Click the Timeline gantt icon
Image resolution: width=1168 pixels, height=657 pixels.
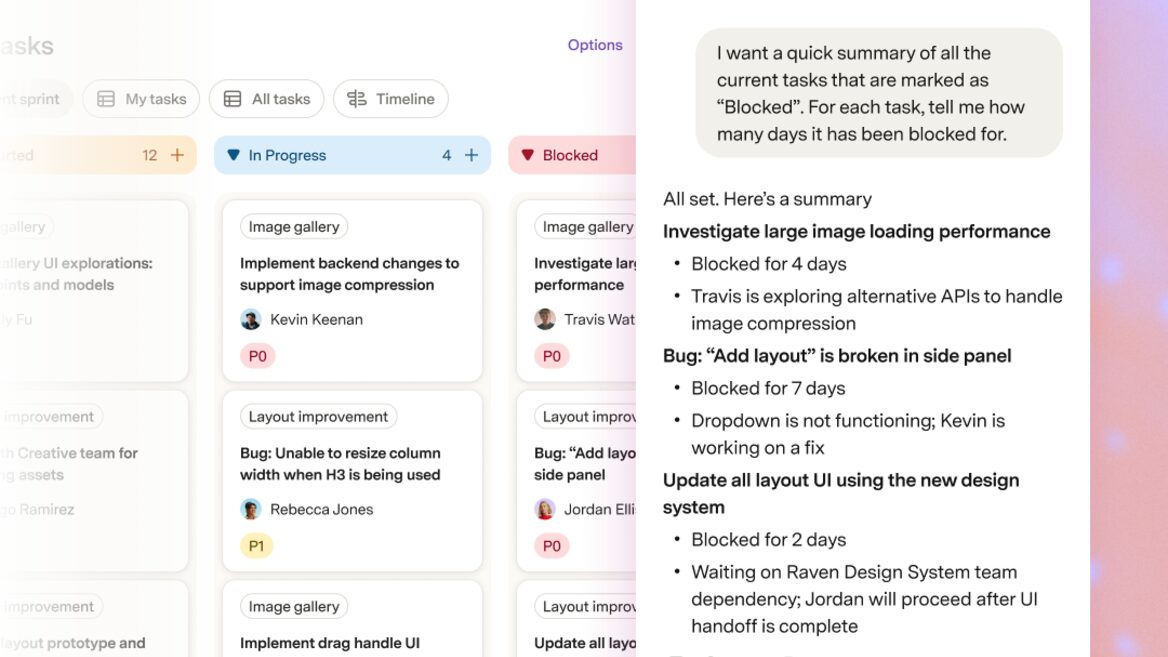[x=357, y=98]
